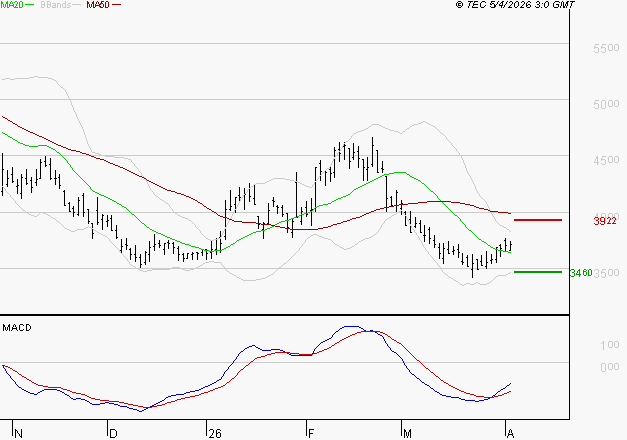Click the 5500 price axis label
This screenshot has width=627, height=440.
coord(606,48)
